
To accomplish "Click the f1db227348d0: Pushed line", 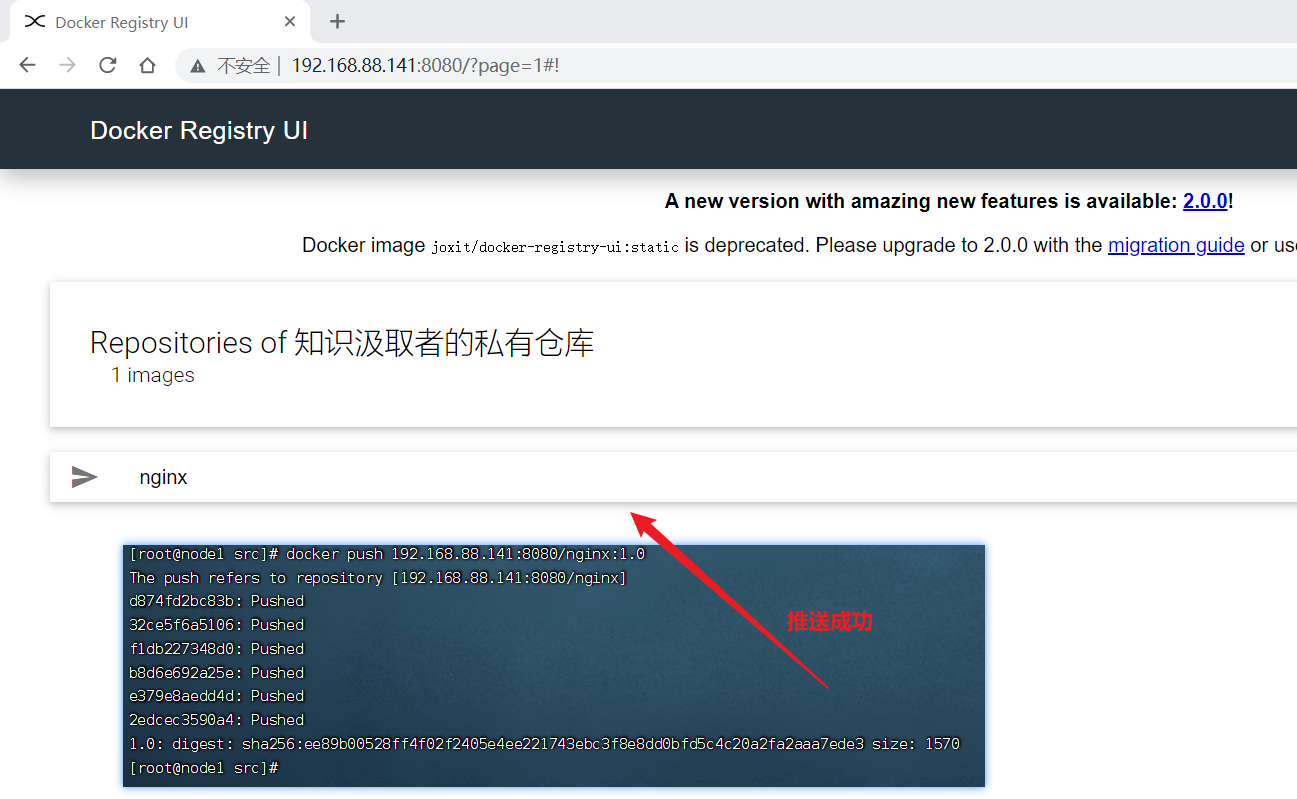I will tap(216, 649).
